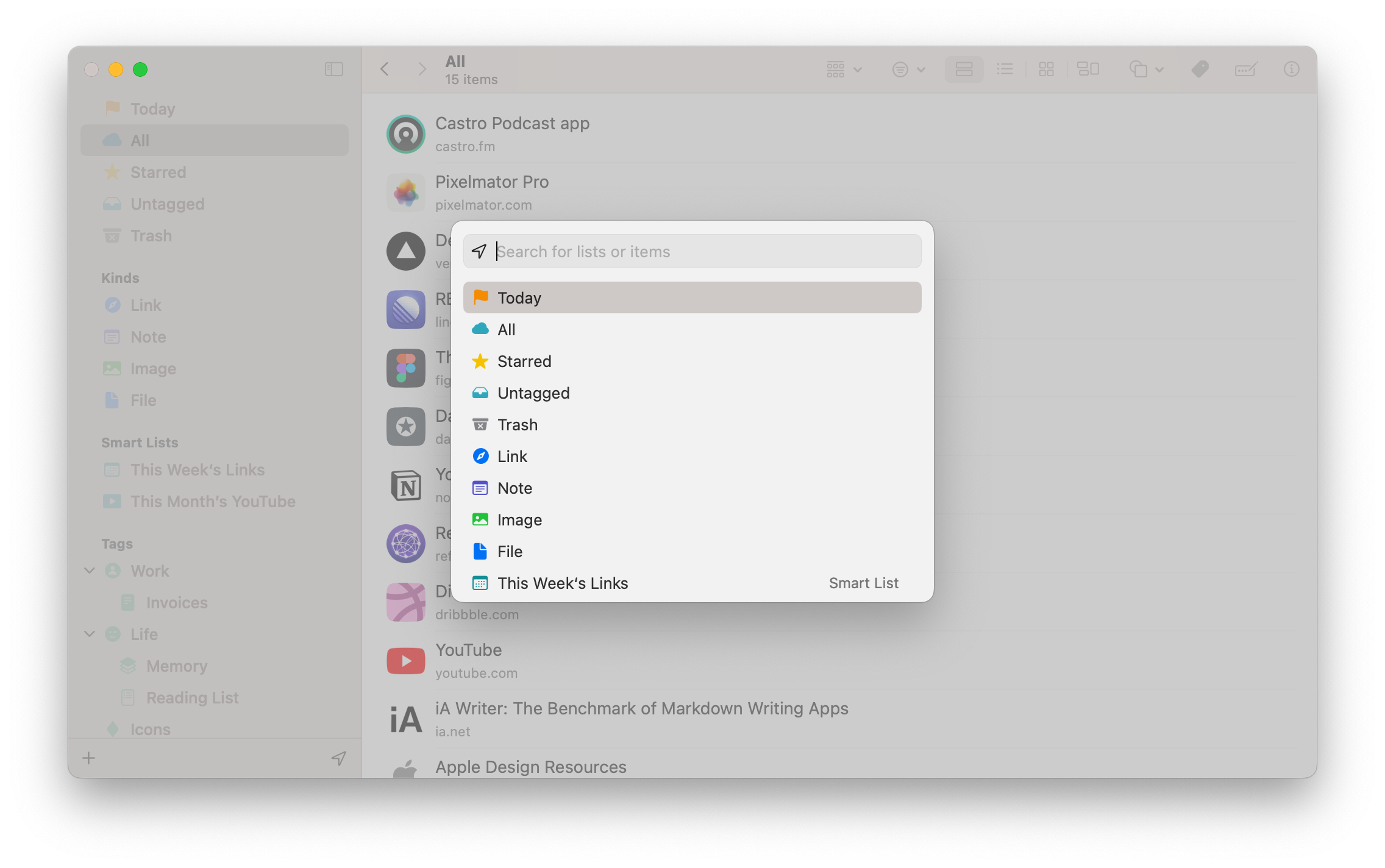
Task: Open the info inspector icon
Action: (1291, 69)
